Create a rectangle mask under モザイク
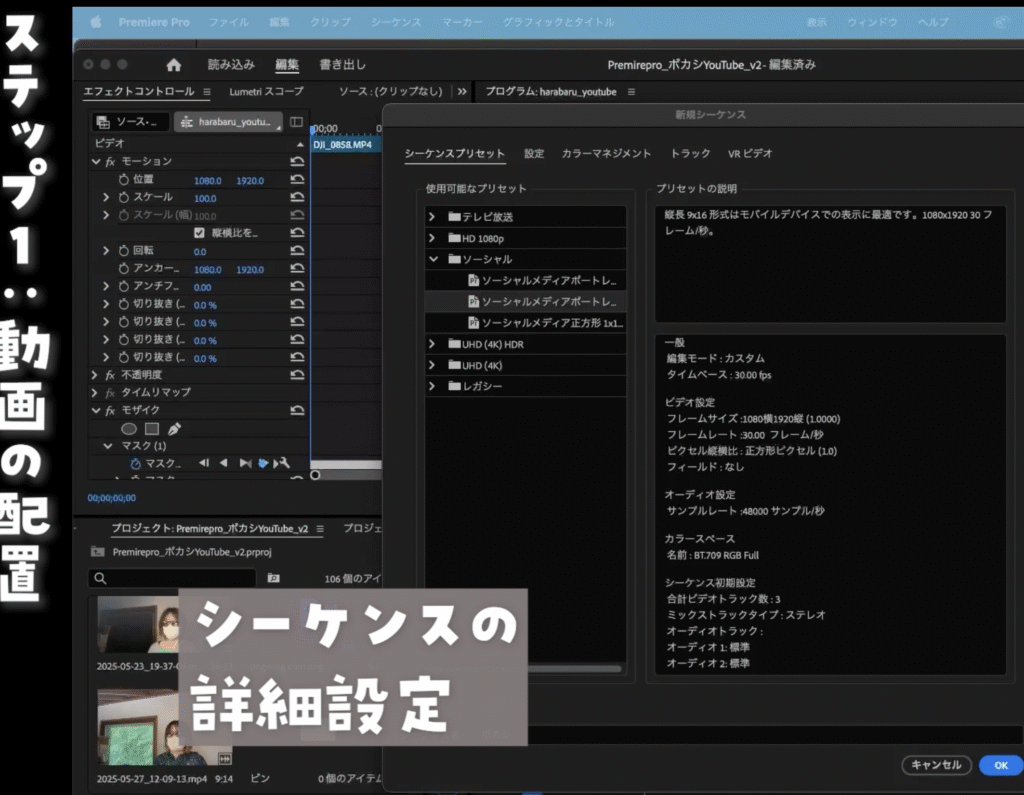1024x795 pixels. (152, 429)
